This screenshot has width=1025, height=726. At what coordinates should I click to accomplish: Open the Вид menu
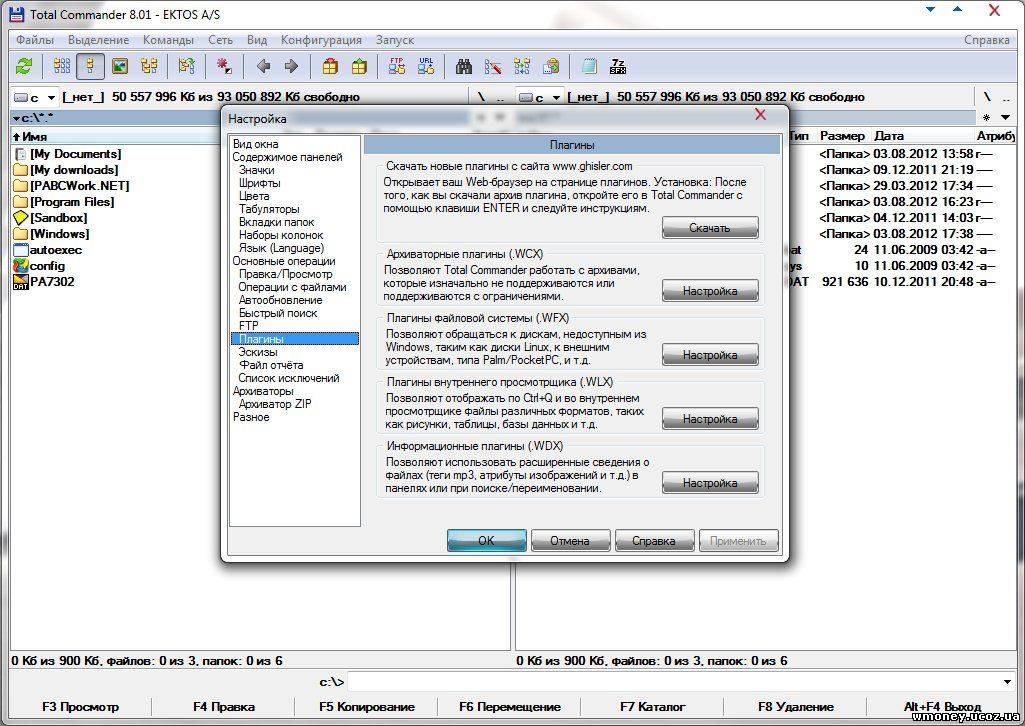pyautogui.click(x=257, y=40)
